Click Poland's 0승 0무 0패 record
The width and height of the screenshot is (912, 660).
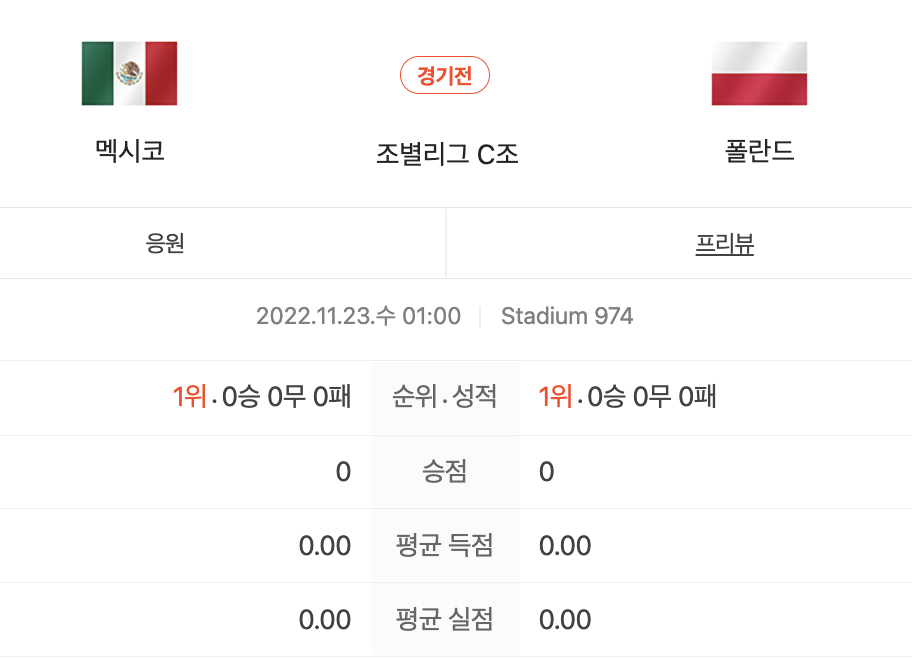[x=651, y=397]
